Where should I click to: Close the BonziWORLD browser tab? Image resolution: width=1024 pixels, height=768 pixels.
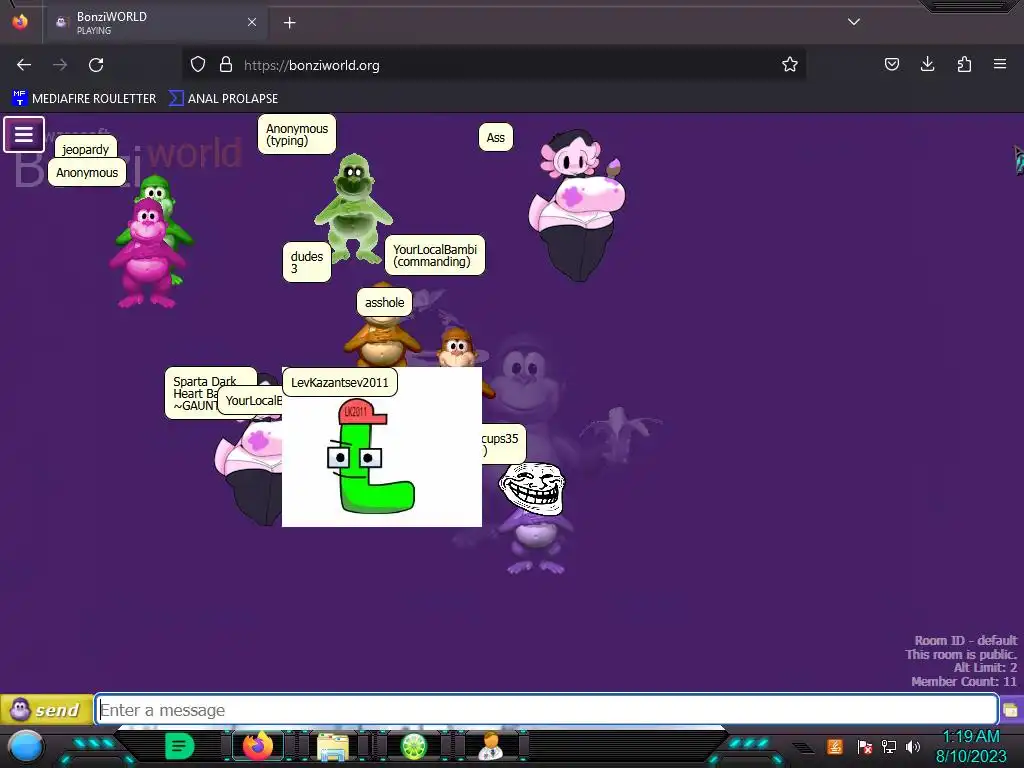252,22
